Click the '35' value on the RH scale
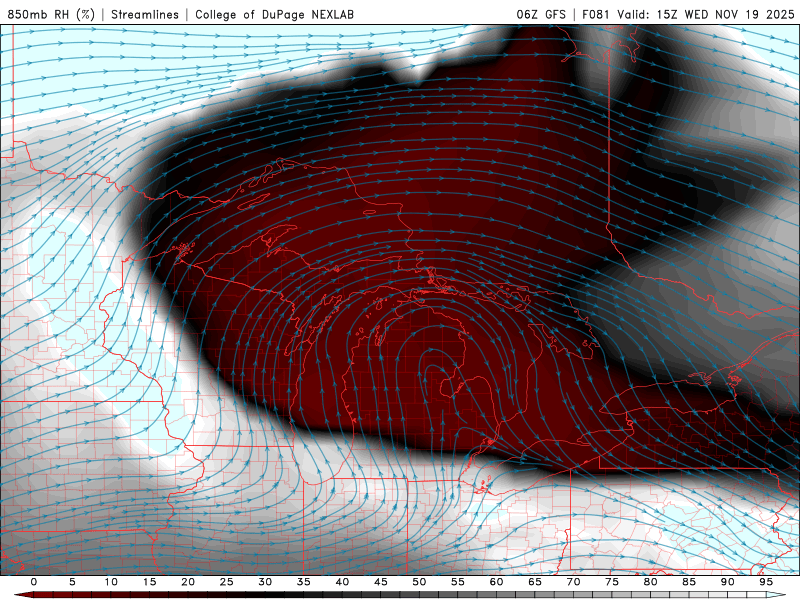This screenshot has width=800, height=600. [304, 582]
